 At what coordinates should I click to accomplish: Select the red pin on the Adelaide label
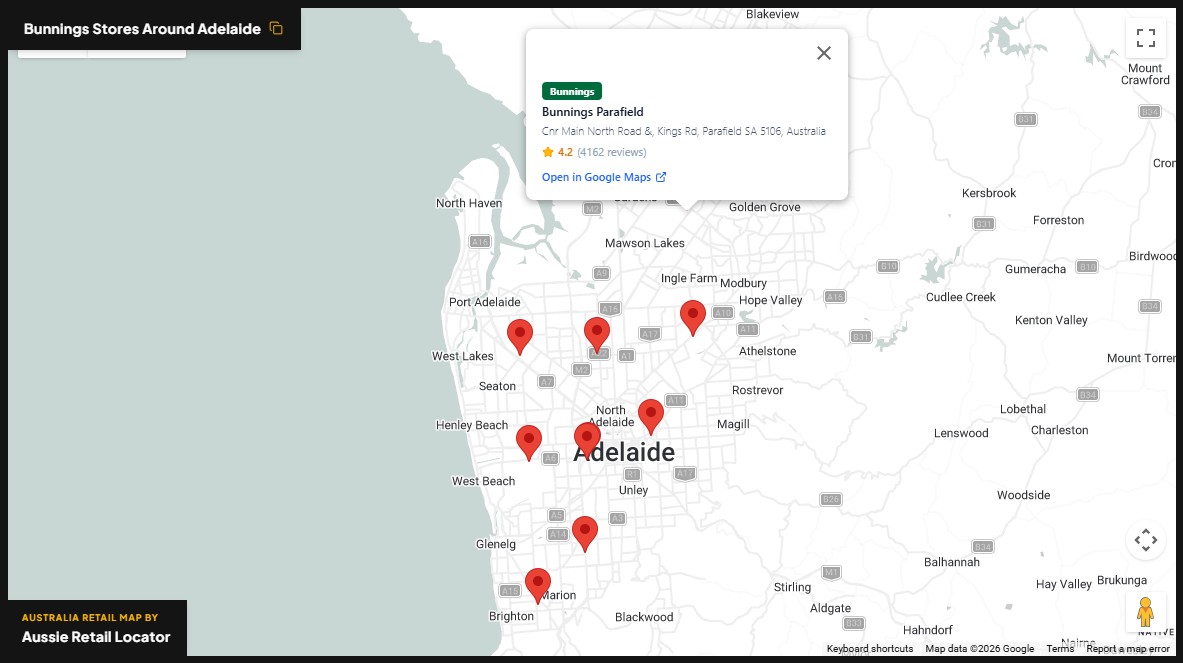pyautogui.click(x=587, y=440)
